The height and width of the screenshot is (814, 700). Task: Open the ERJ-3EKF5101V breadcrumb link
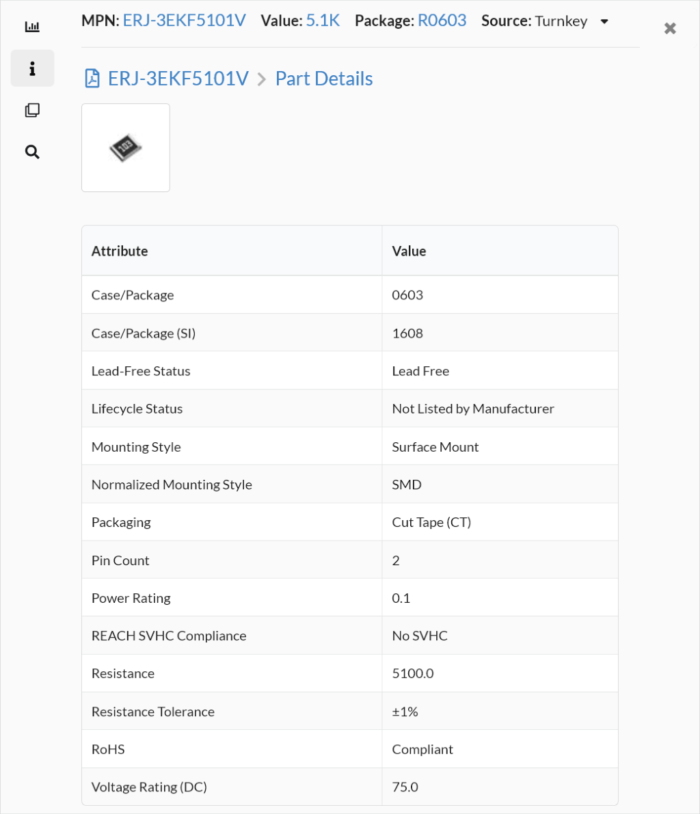178,79
